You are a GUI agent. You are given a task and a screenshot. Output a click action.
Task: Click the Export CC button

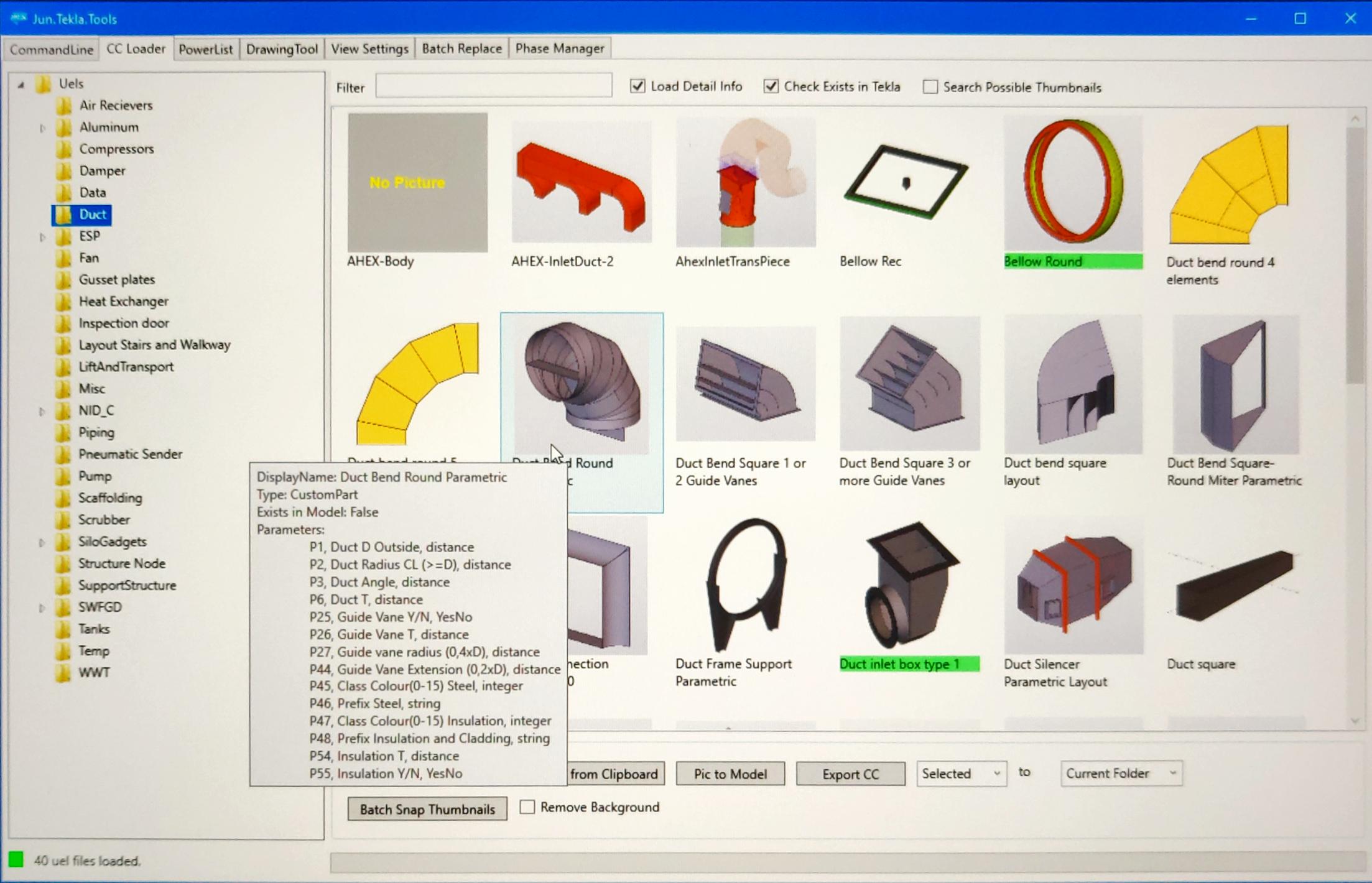point(851,774)
